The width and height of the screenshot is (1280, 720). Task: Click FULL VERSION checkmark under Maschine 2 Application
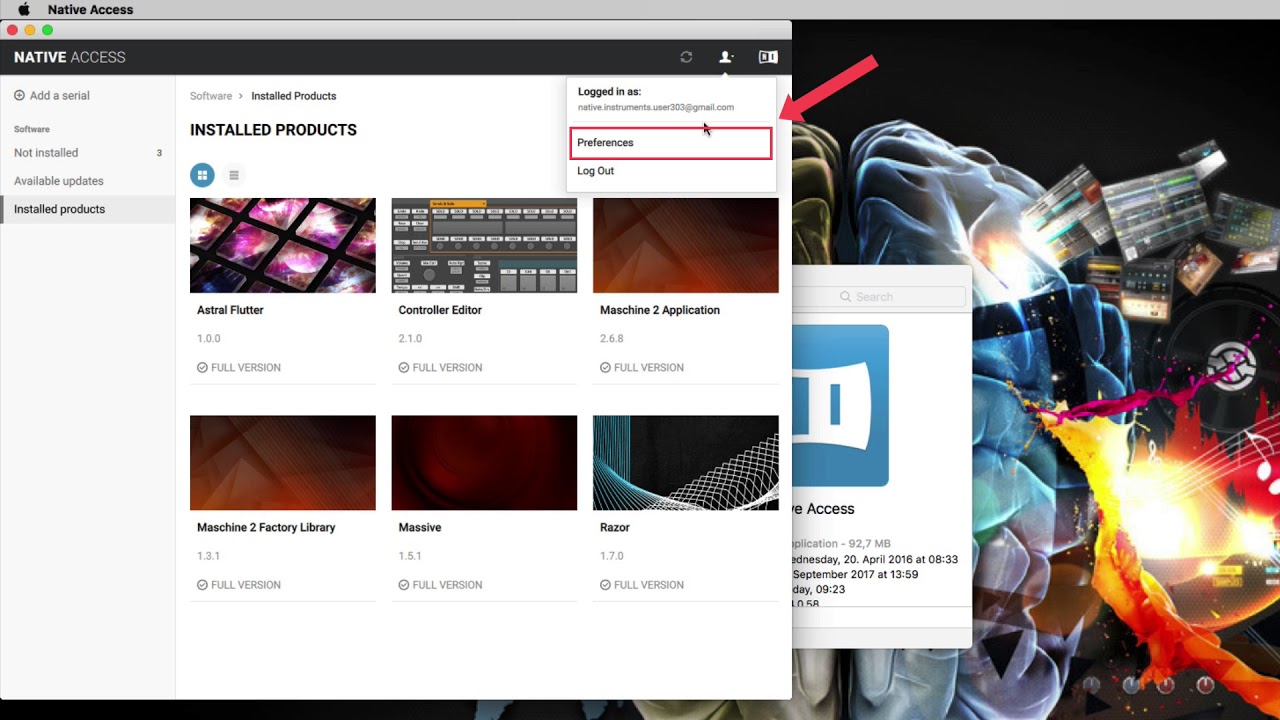605,368
